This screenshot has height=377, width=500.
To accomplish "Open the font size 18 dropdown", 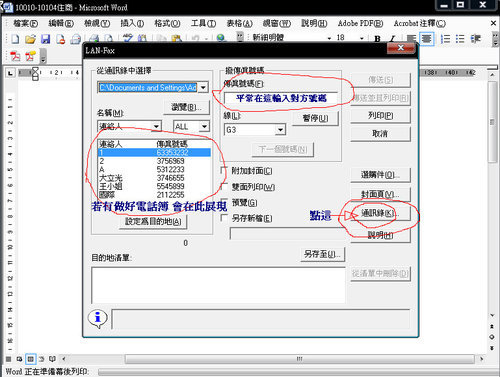I will (x=362, y=38).
